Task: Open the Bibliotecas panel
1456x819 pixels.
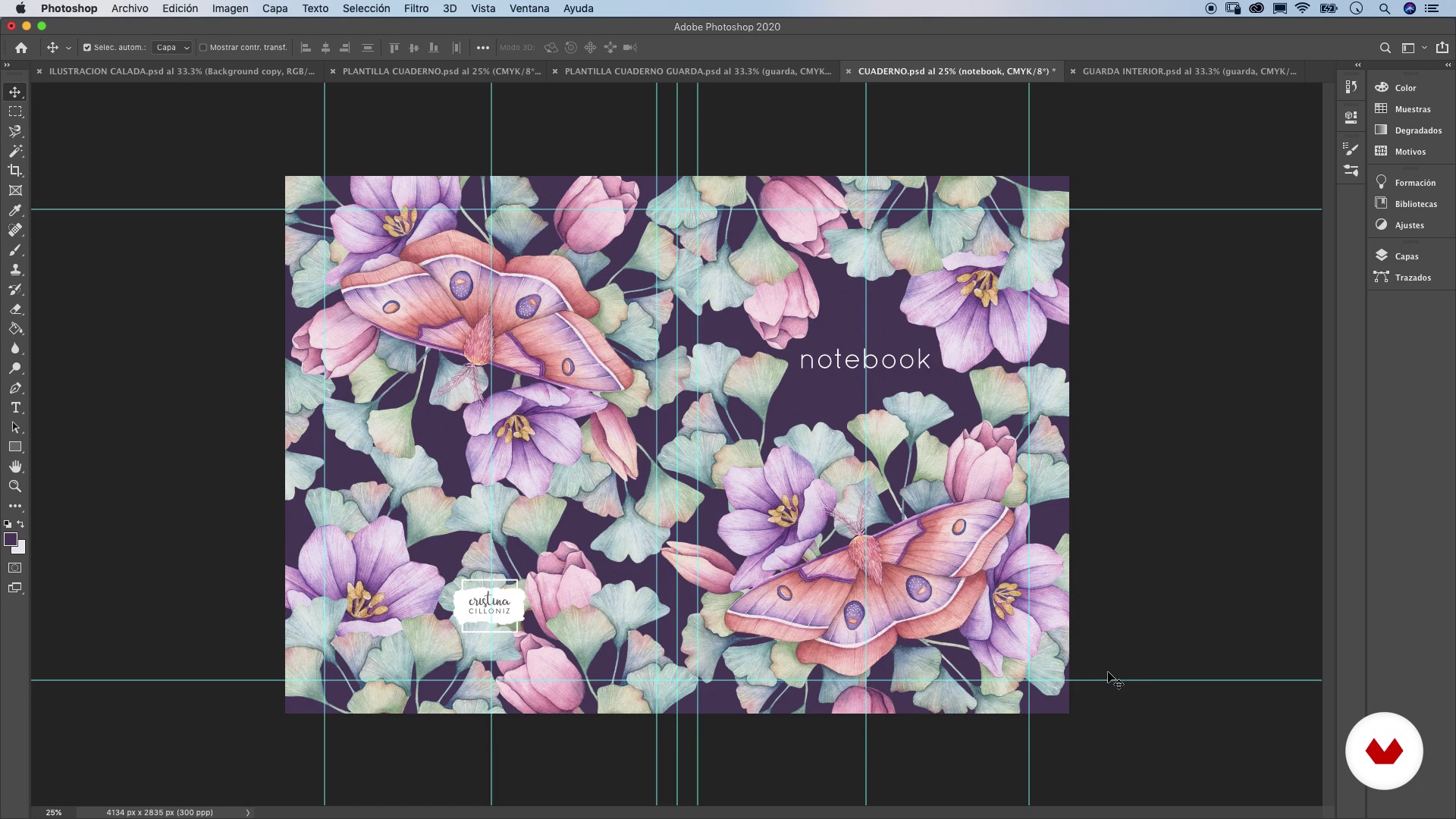Action: pos(1416,204)
